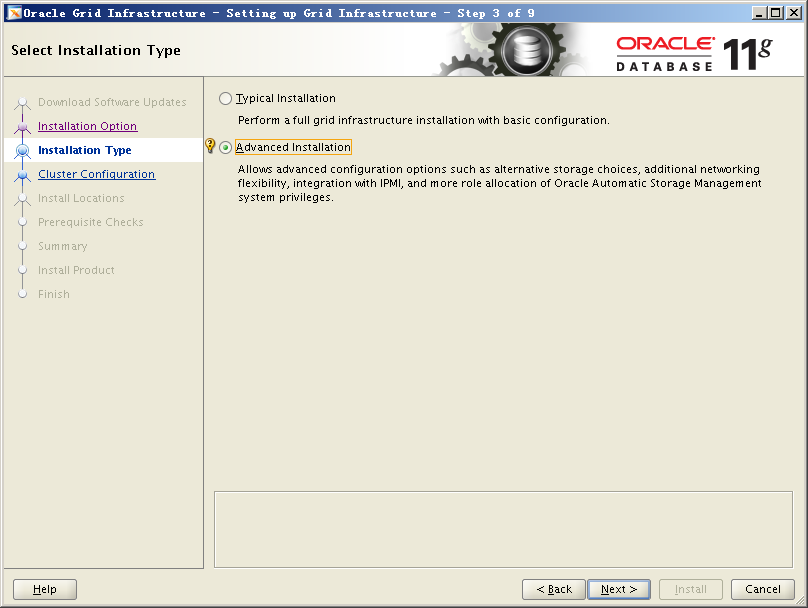
Task: Click the Installation Option step marker icon
Action: click(x=23, y=127)
